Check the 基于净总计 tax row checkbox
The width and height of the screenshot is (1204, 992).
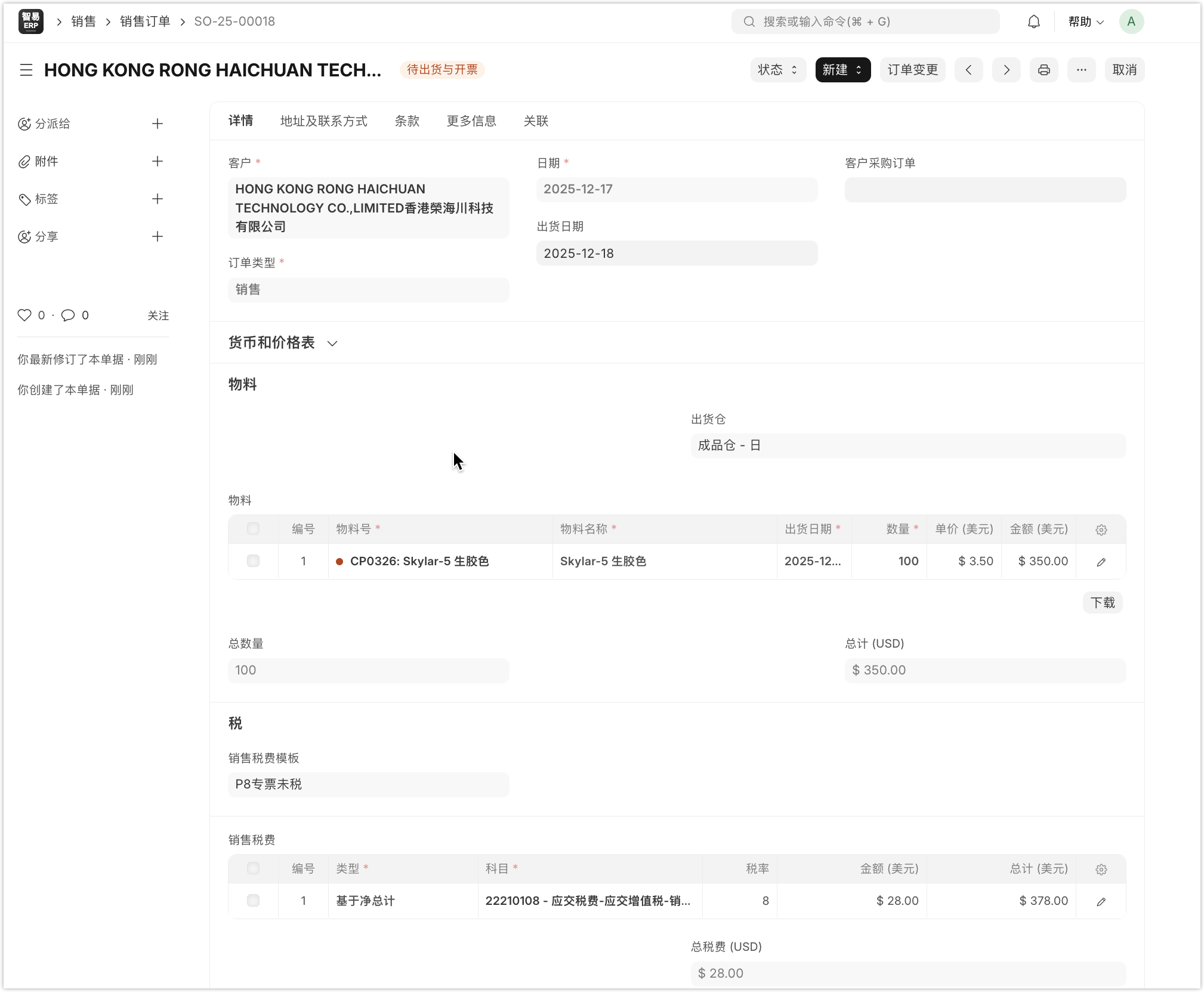(x=253, y=901)
